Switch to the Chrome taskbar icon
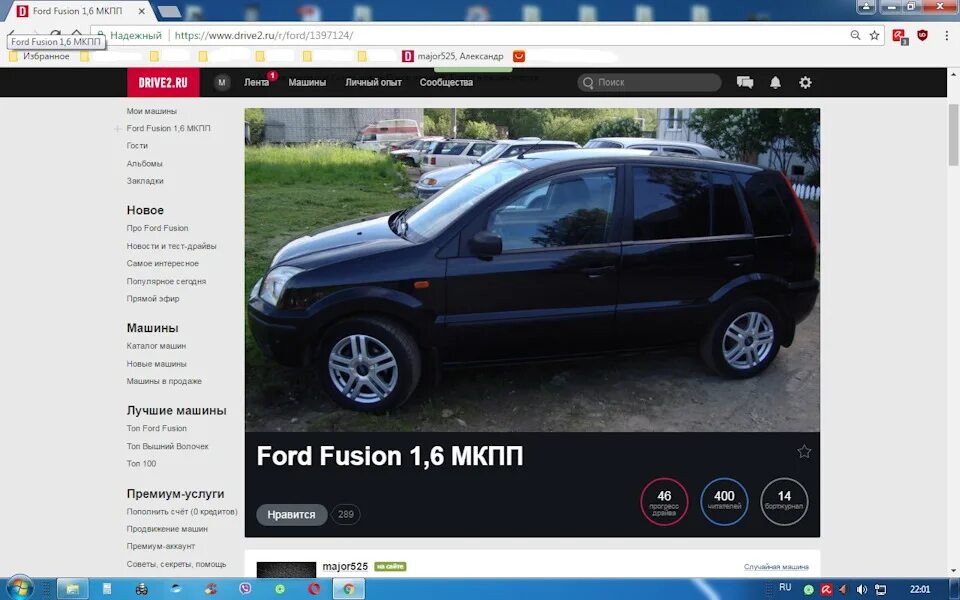 click(348, 589)
